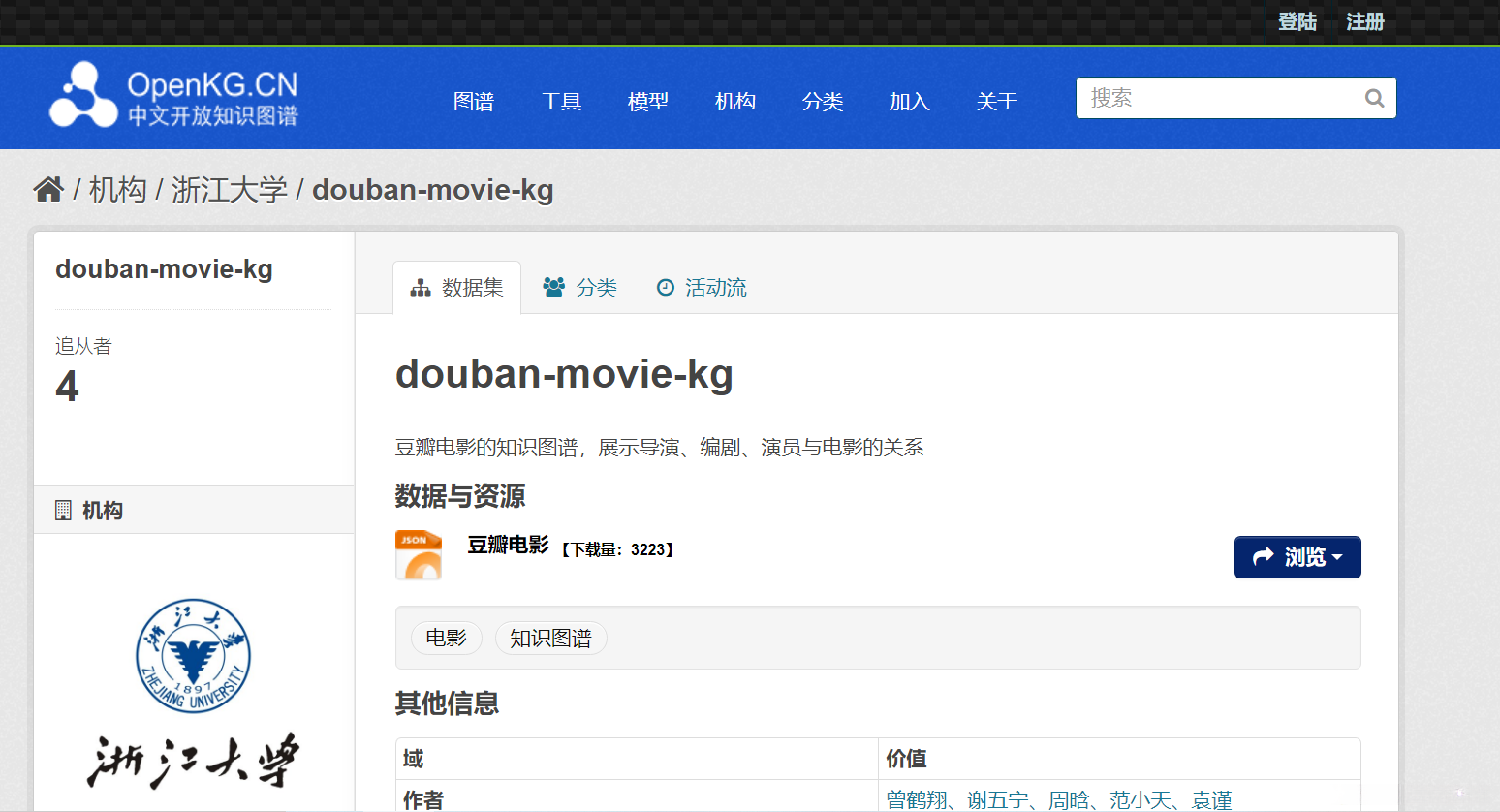Click the 其他信息 heading

click(x=447, y=703)
